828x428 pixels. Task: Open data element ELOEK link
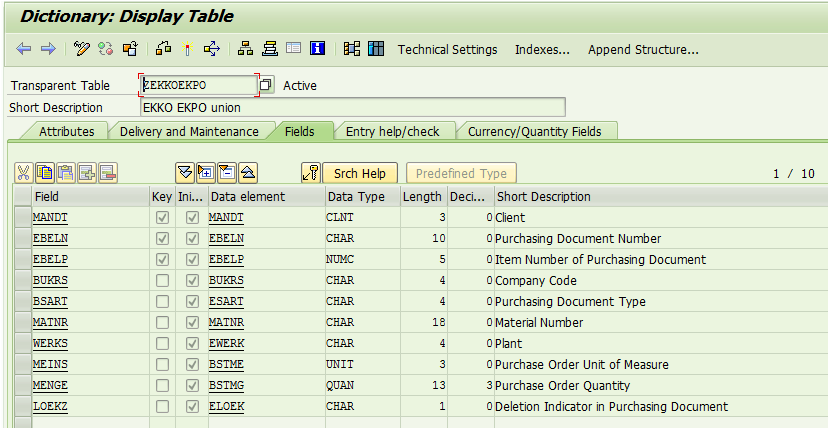[226, 406]
